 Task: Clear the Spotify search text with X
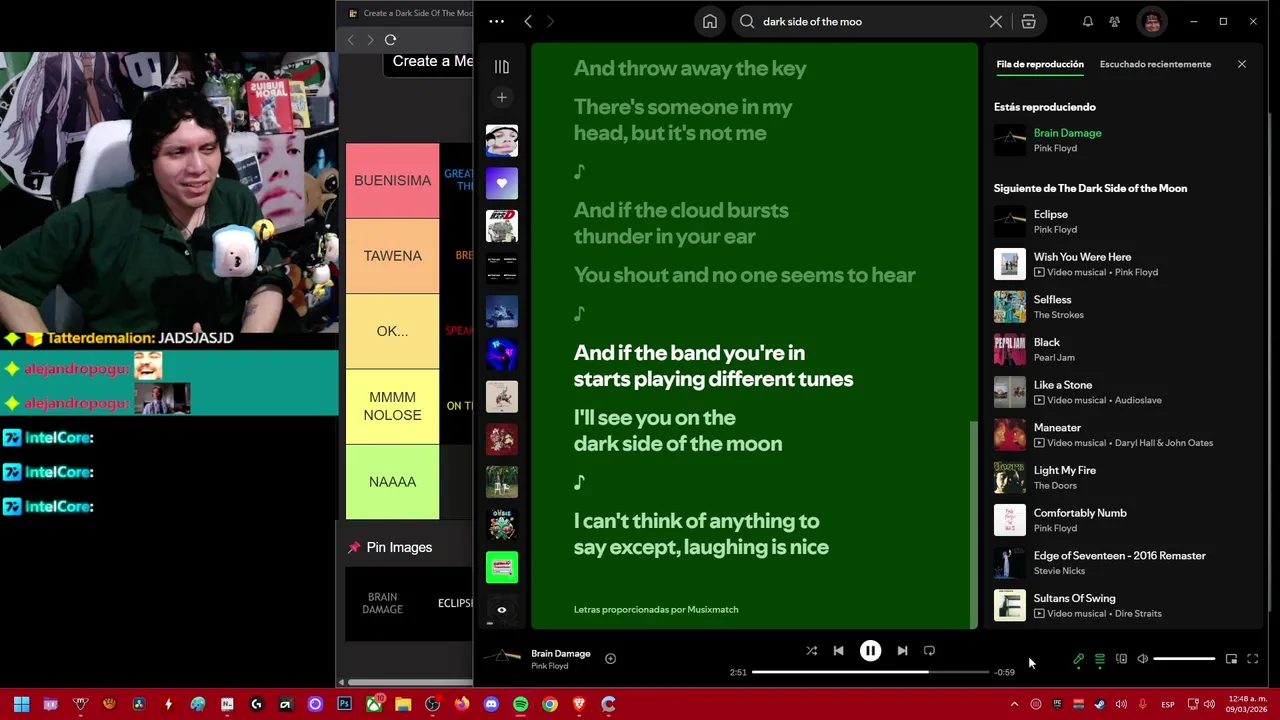(996, 21)
